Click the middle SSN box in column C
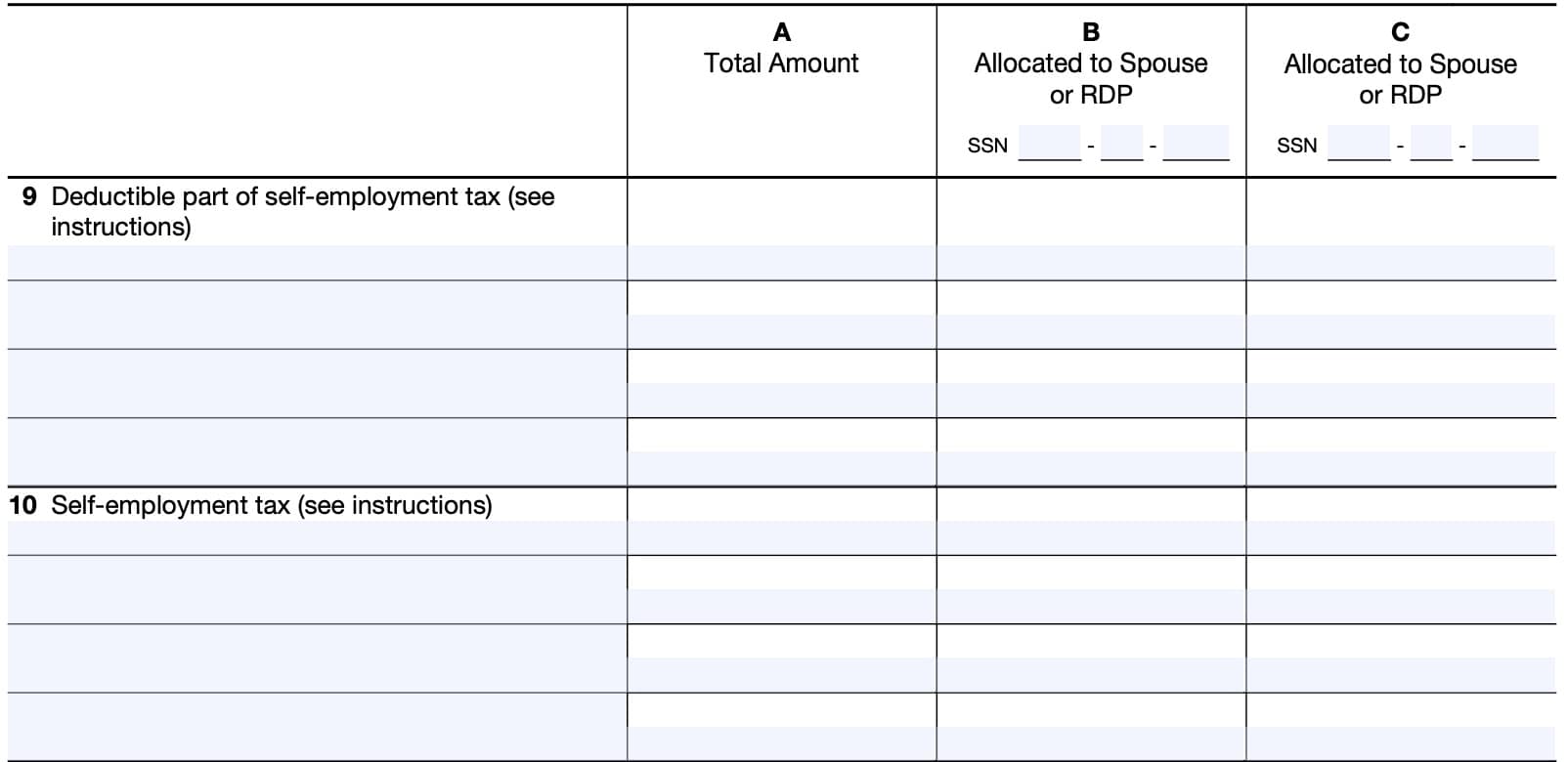This screenshot has width=1568, height=762. point(1431,144)
